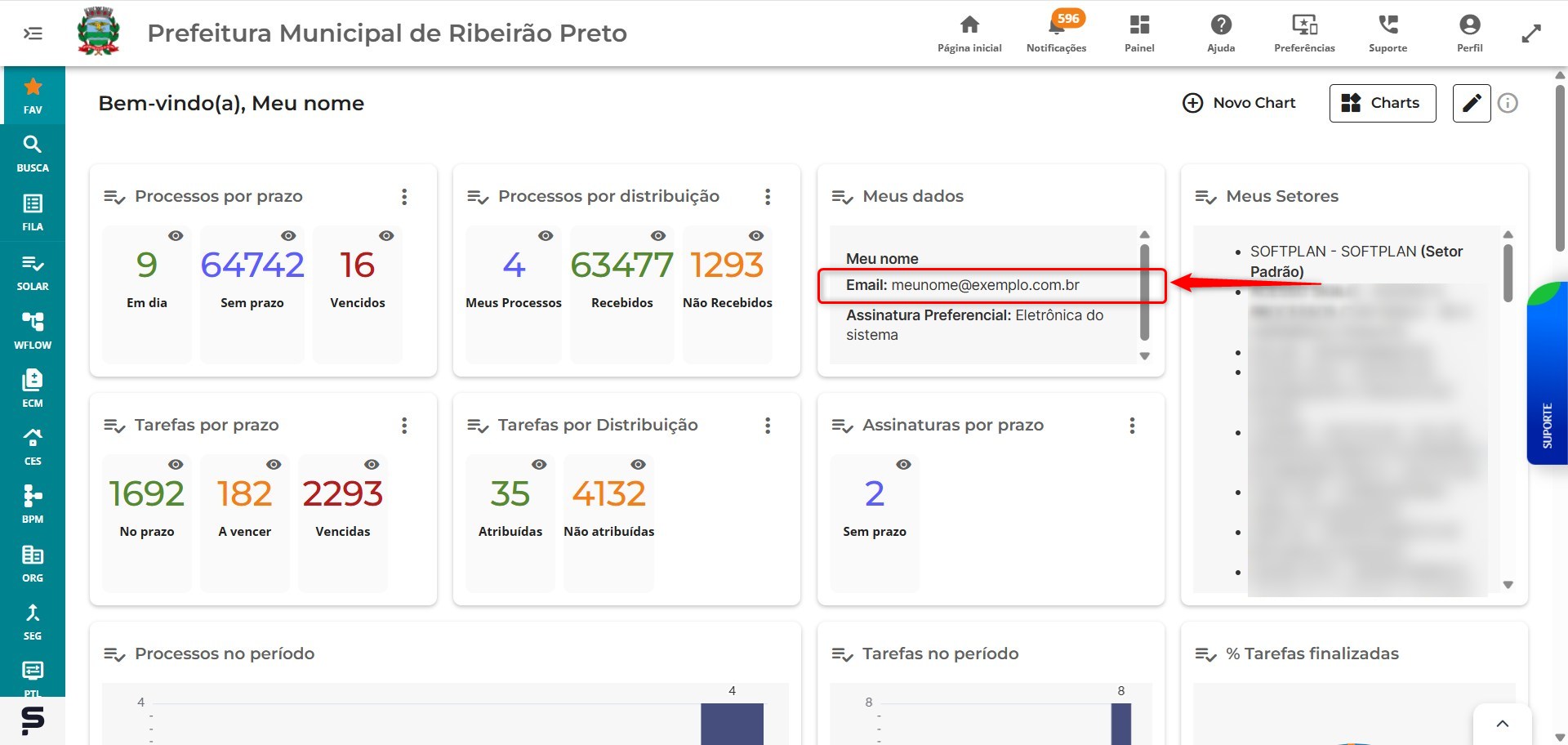This screenshot has width=1568, height=745.
Task: Toggle eye icon above 64742 Sem prazo
Action: click(288, 235)
